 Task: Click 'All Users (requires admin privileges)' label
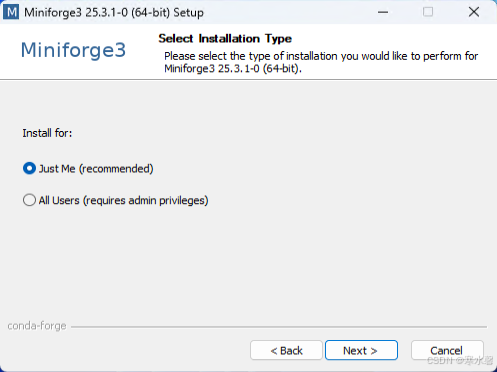[123, 200]
